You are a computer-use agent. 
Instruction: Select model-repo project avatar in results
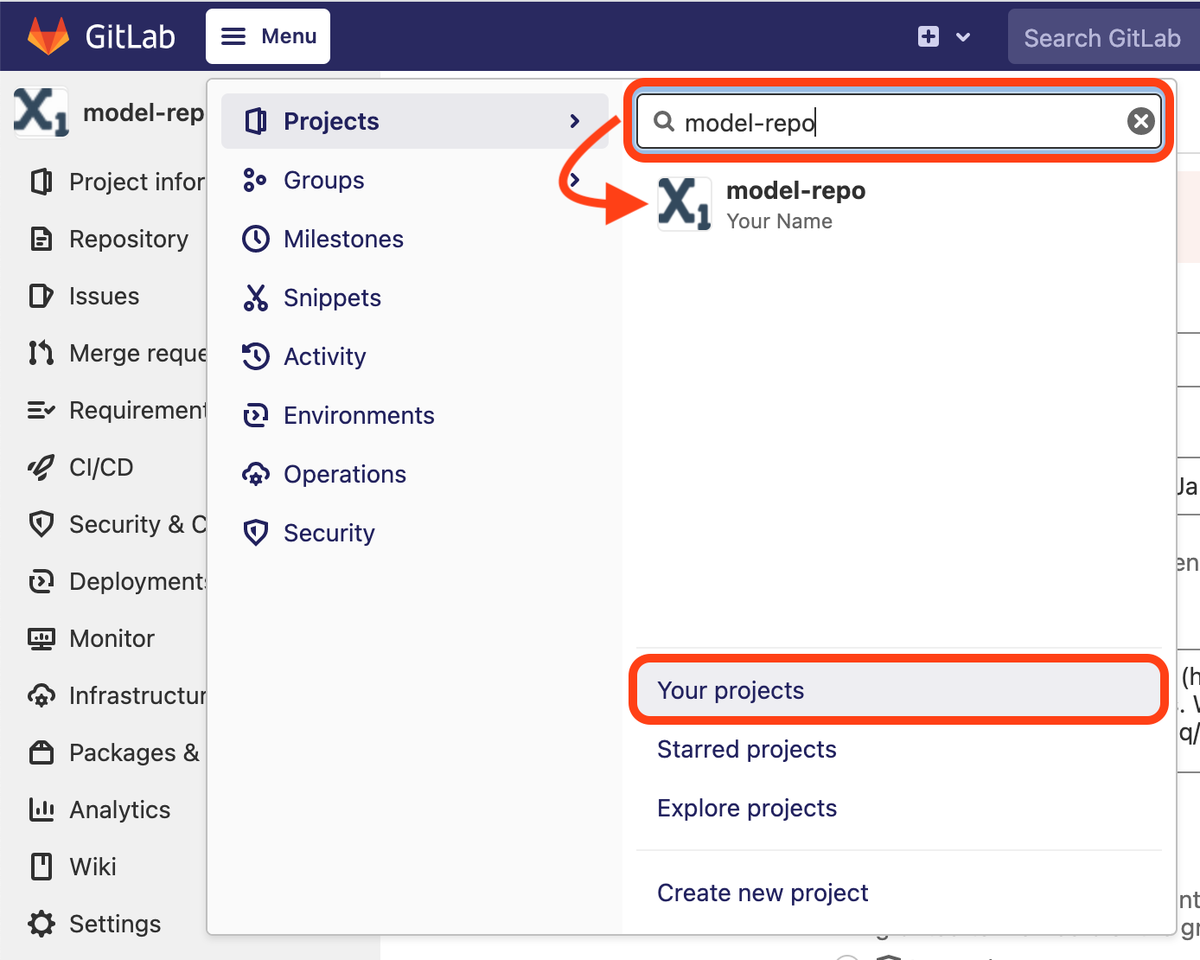[685, 204]
